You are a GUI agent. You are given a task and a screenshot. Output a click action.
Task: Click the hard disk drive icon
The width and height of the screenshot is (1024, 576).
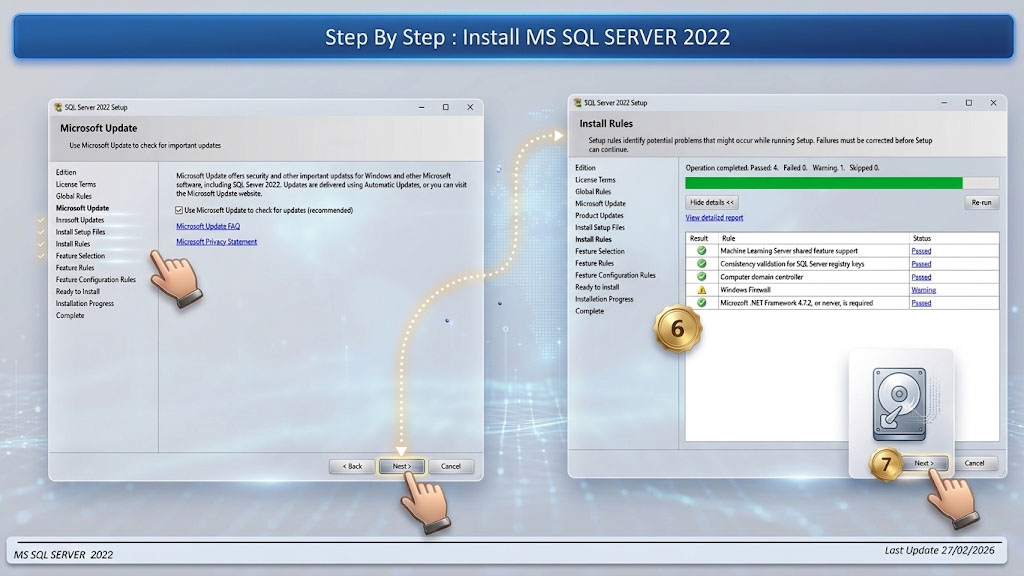point(899,404)
